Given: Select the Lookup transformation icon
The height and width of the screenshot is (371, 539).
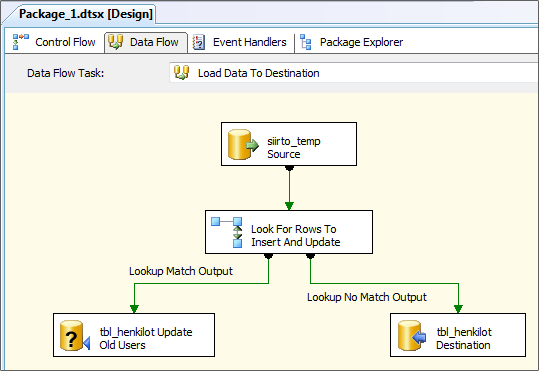Looking at the screenshot, I should click(227, 232).
